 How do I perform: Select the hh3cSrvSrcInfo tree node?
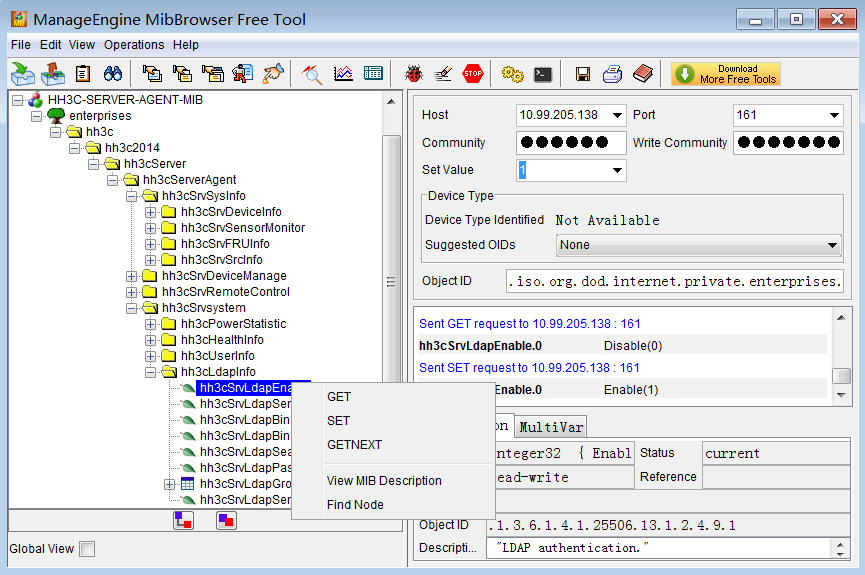point(222,260)
